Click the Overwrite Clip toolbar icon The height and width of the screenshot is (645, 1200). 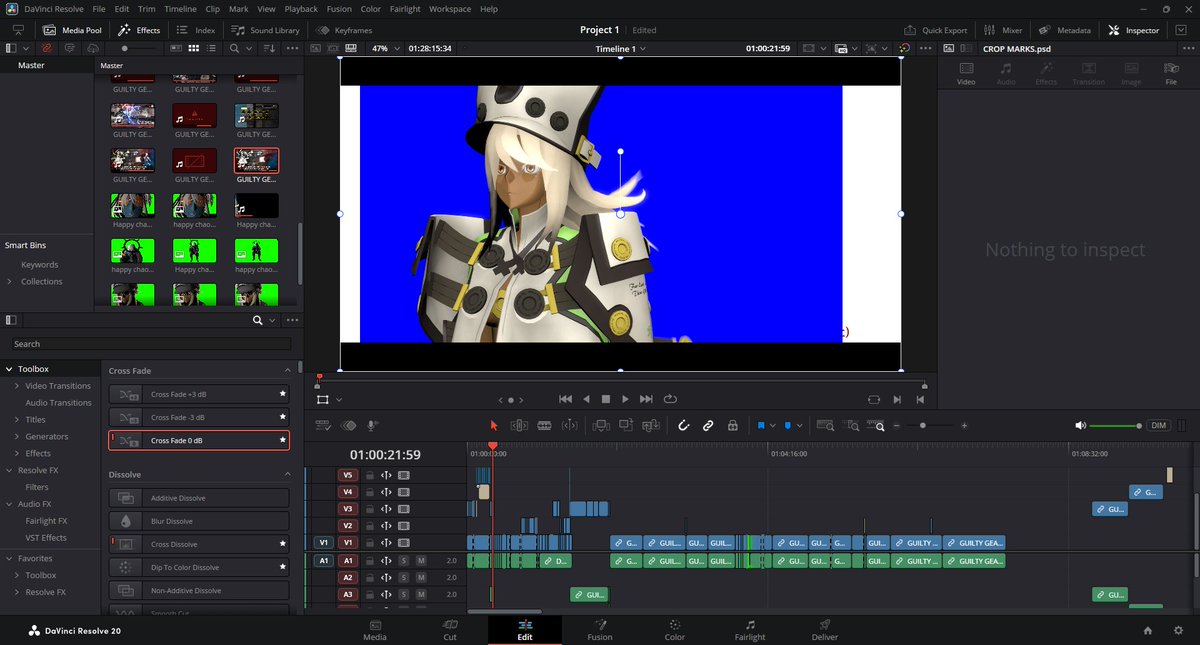tap(626, 425)
